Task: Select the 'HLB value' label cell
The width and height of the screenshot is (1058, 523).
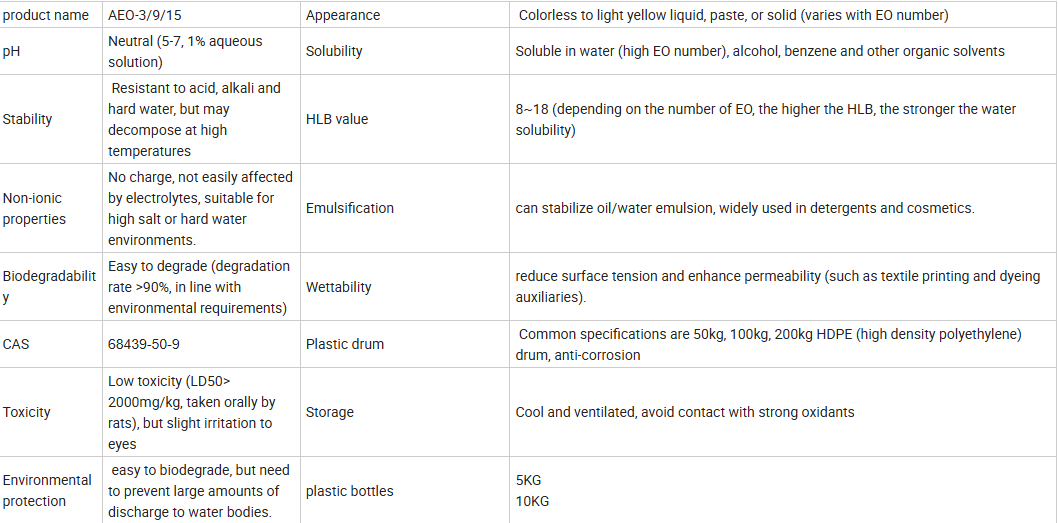Action: click(x=337, y=119)
